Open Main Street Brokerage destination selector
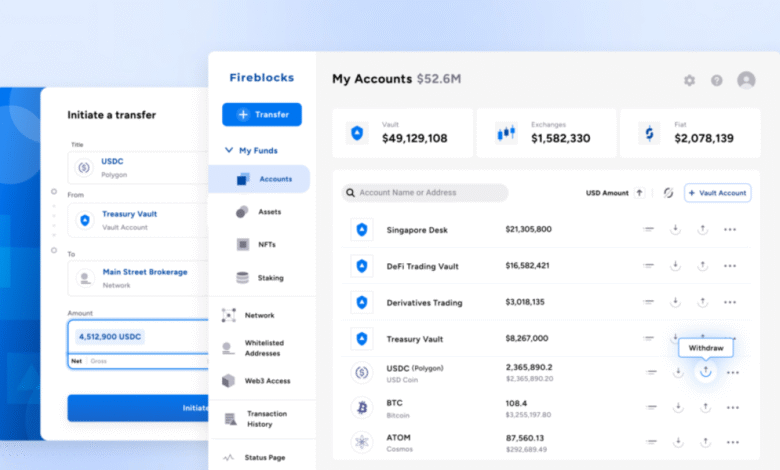 tap(138, 278)
